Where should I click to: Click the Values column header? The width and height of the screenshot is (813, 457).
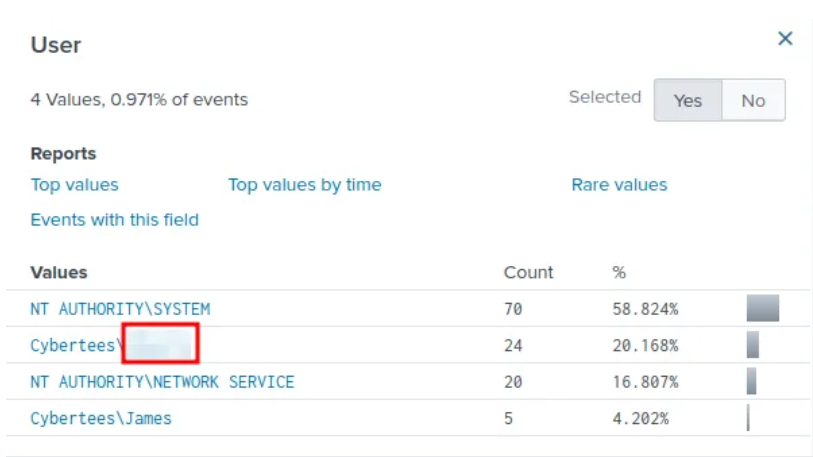pos(59,272)
